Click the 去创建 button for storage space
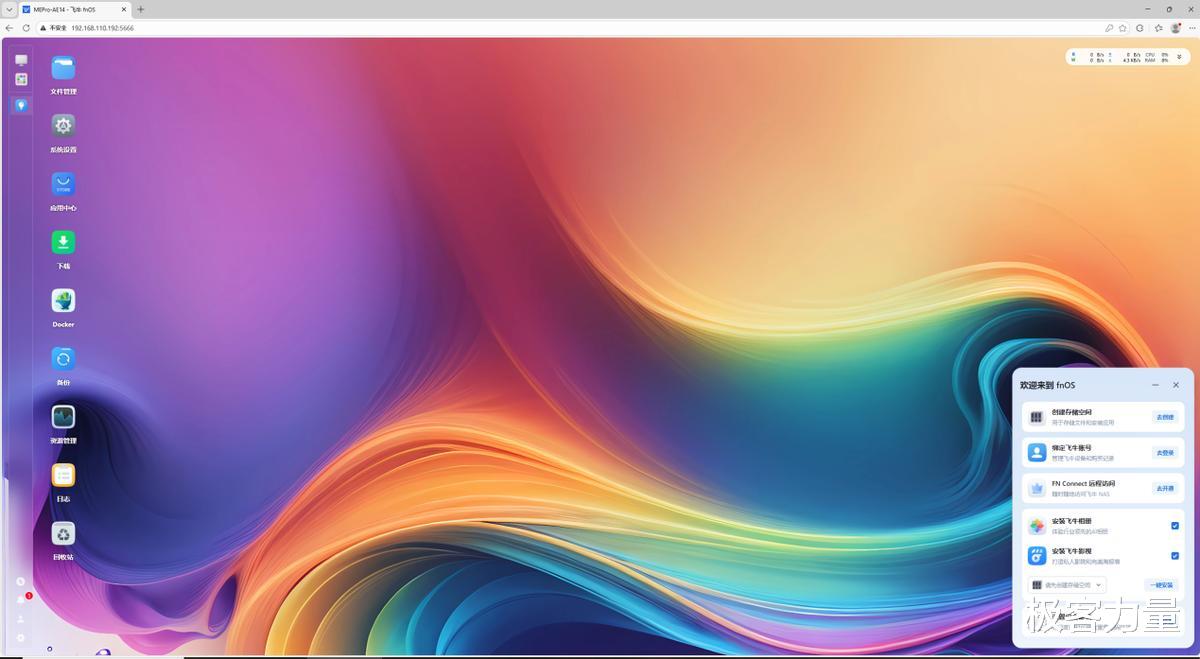Viewport: 1200px width, 659px height. [x=1165, y=417]
